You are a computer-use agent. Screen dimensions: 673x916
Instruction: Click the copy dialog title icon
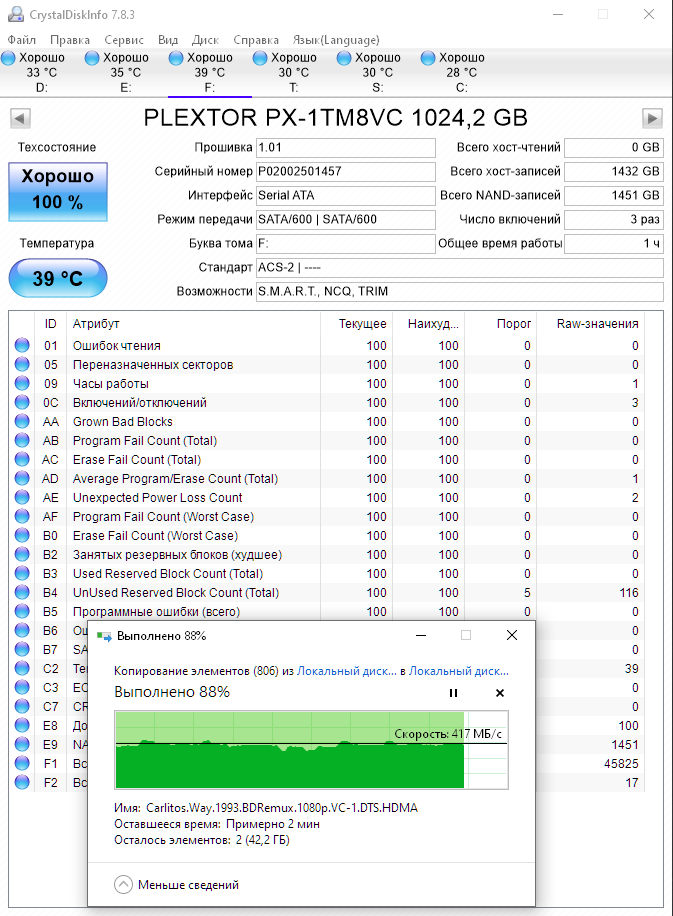point(104,636)
